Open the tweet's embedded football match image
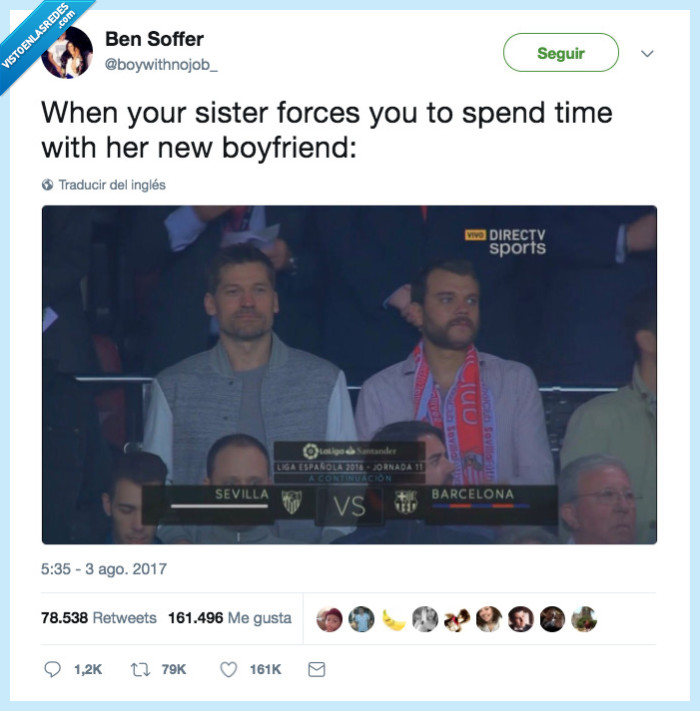 (x=349, y=375)
